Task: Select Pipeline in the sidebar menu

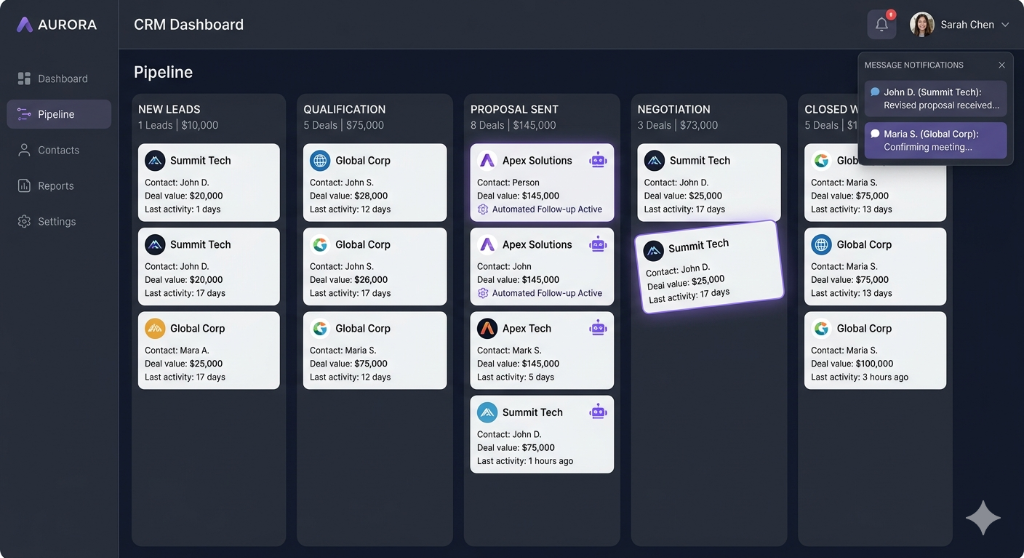Action: coord(59,114)
